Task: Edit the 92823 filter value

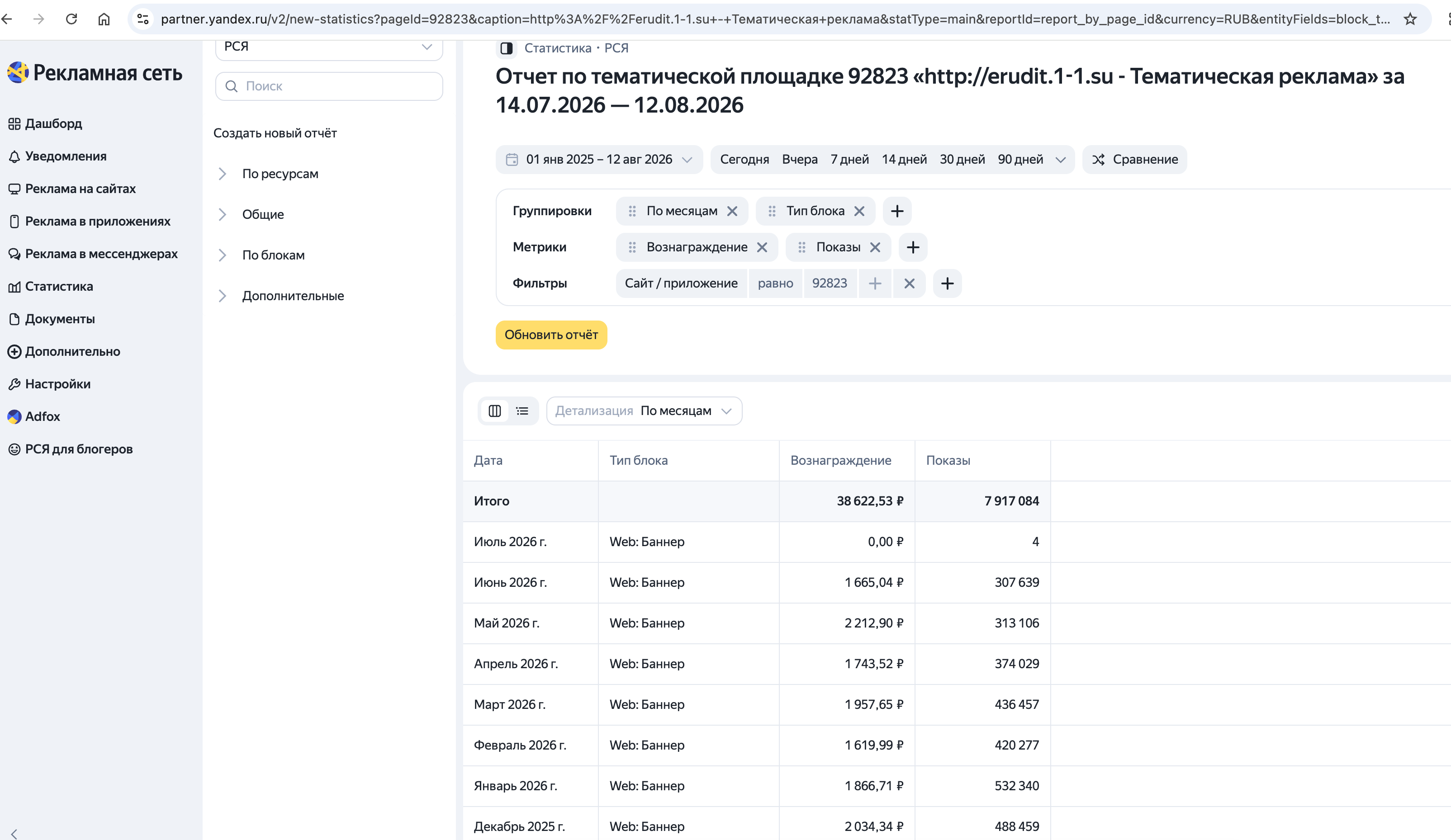Action: click(830, 283)
